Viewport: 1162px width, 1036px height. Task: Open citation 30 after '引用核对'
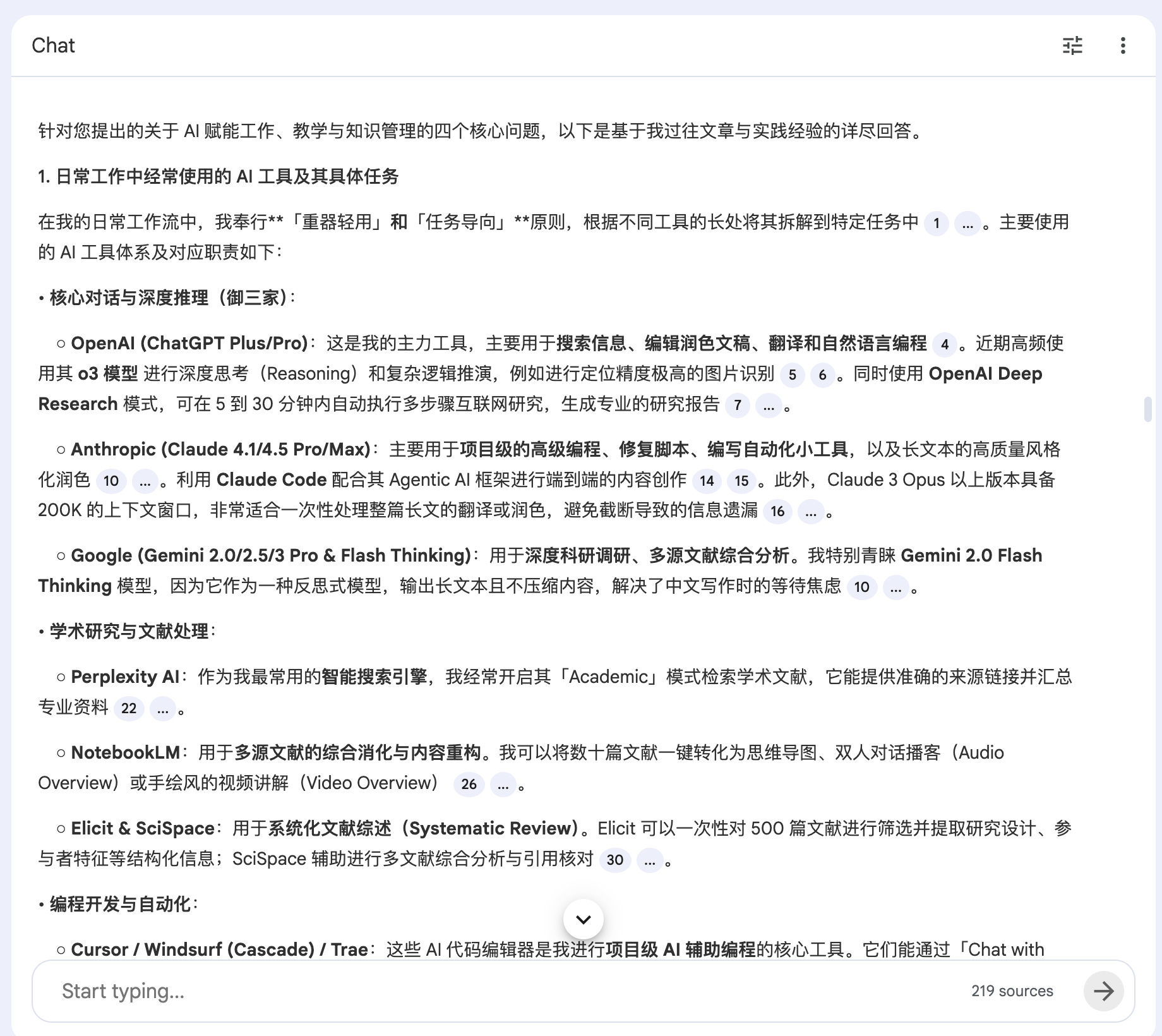tap(615, 860)
